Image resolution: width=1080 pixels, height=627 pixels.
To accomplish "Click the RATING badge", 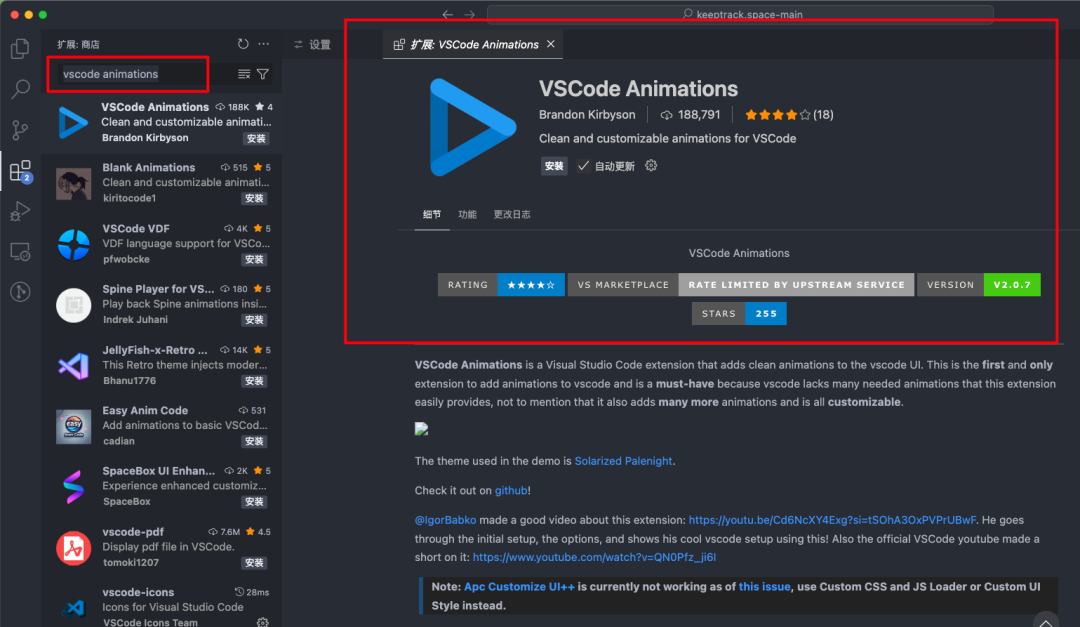I will coord(501,285).
